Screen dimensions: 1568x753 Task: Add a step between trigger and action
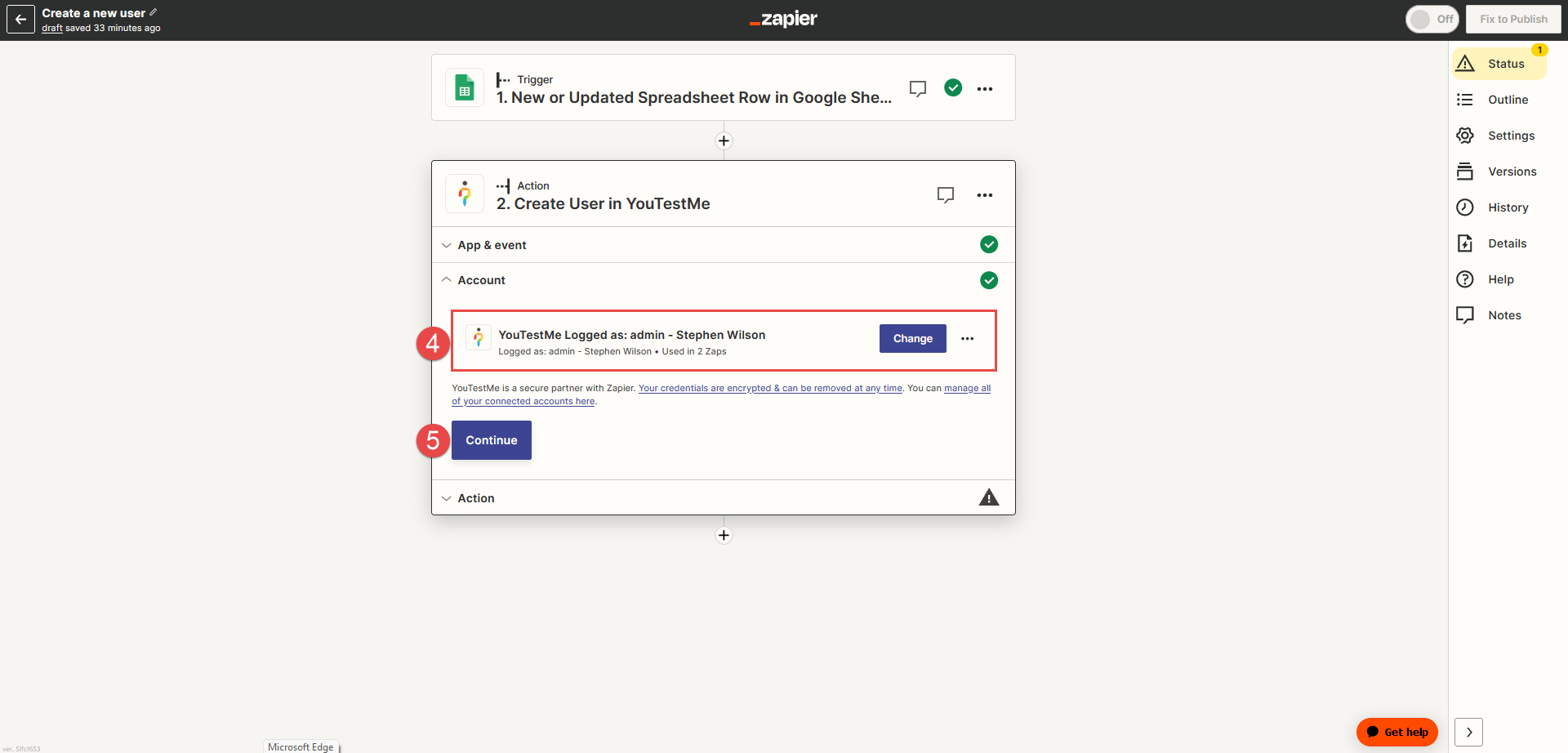point(724,140)
